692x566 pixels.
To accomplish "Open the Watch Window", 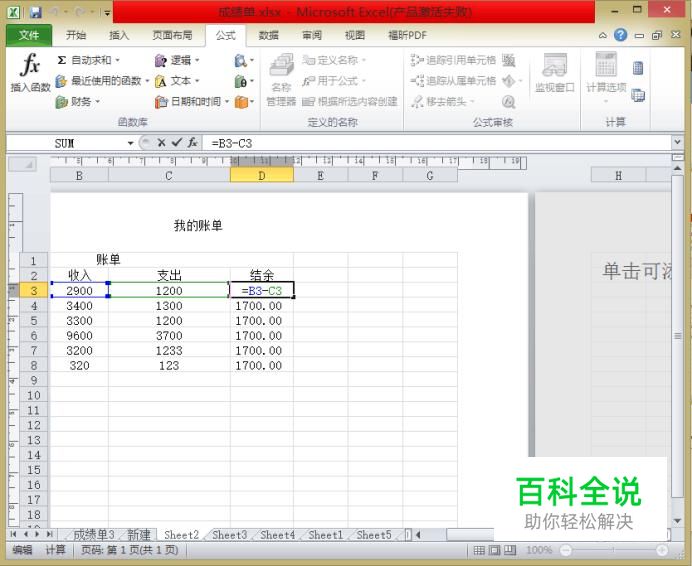I will tap(555, 73).
